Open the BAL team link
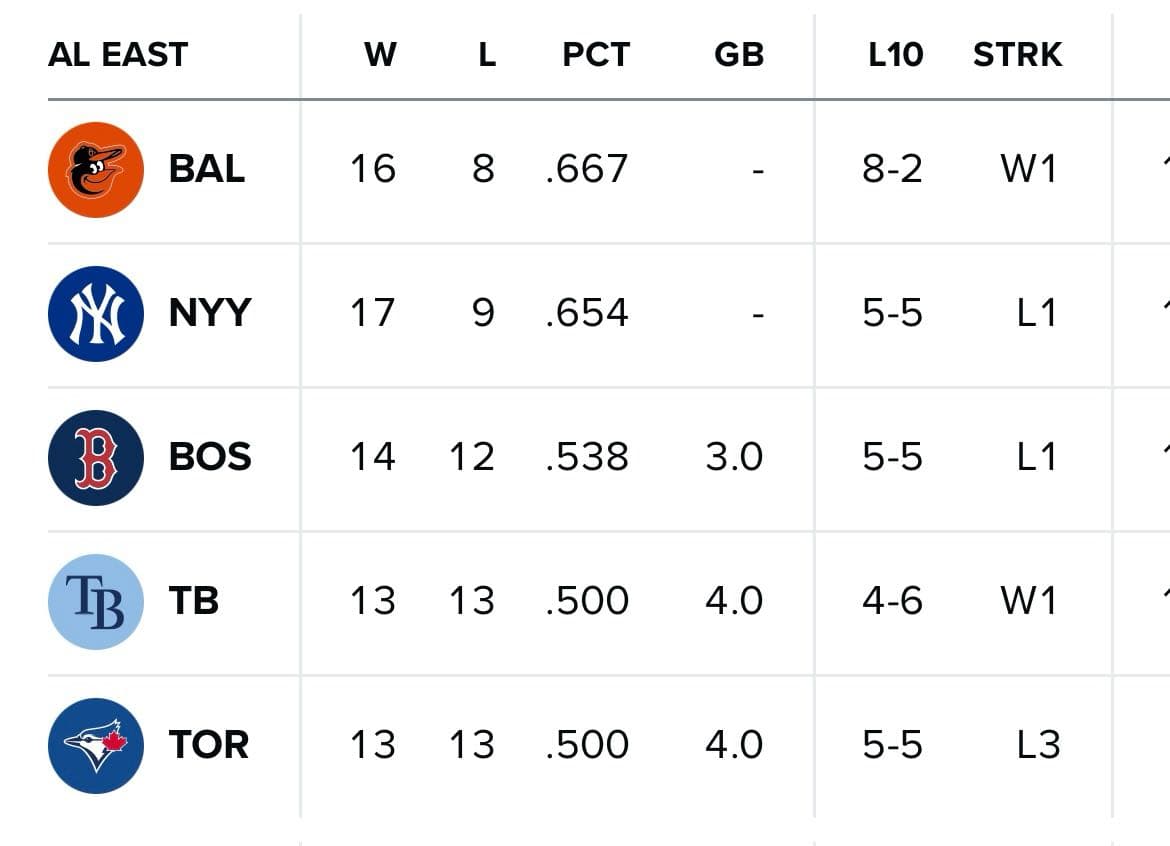 click(x=207, y=170)
